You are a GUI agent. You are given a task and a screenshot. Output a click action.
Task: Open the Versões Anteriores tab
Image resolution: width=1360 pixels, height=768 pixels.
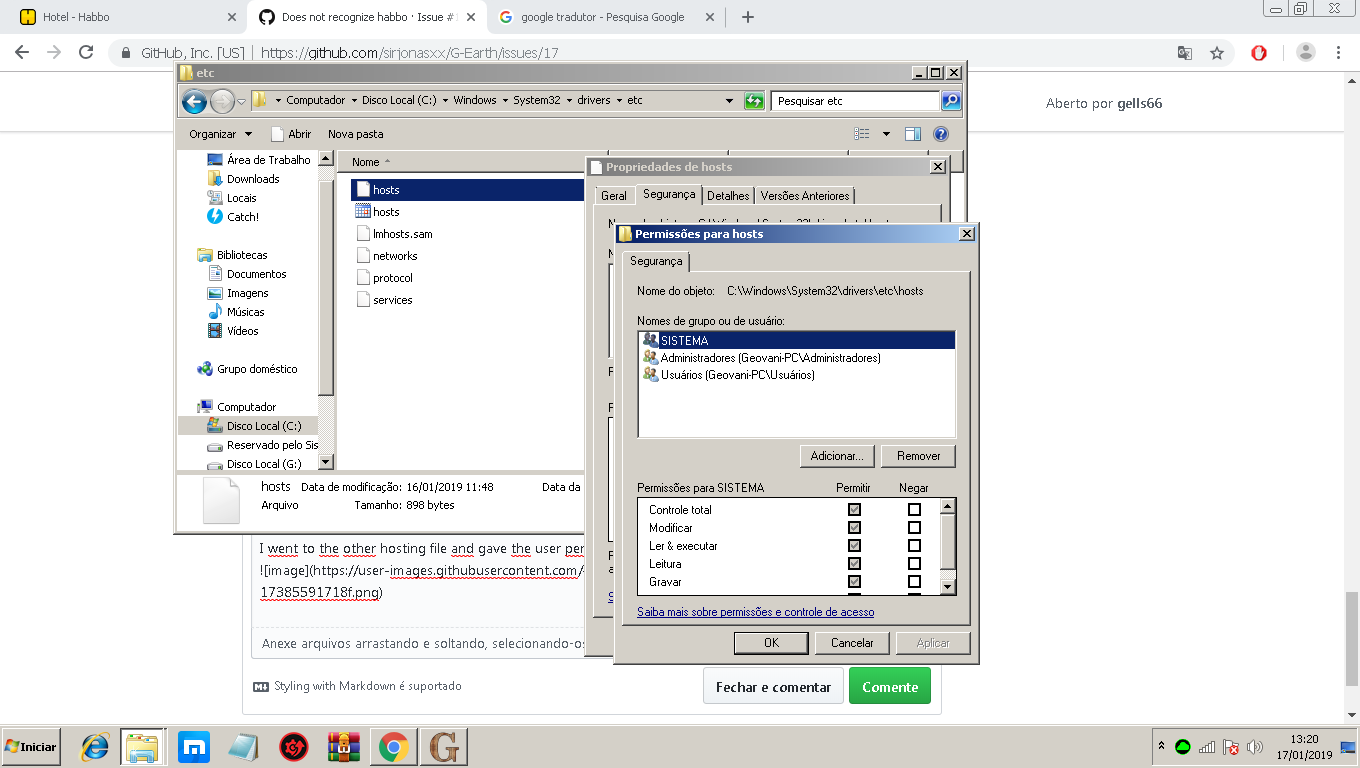[806, 195]
